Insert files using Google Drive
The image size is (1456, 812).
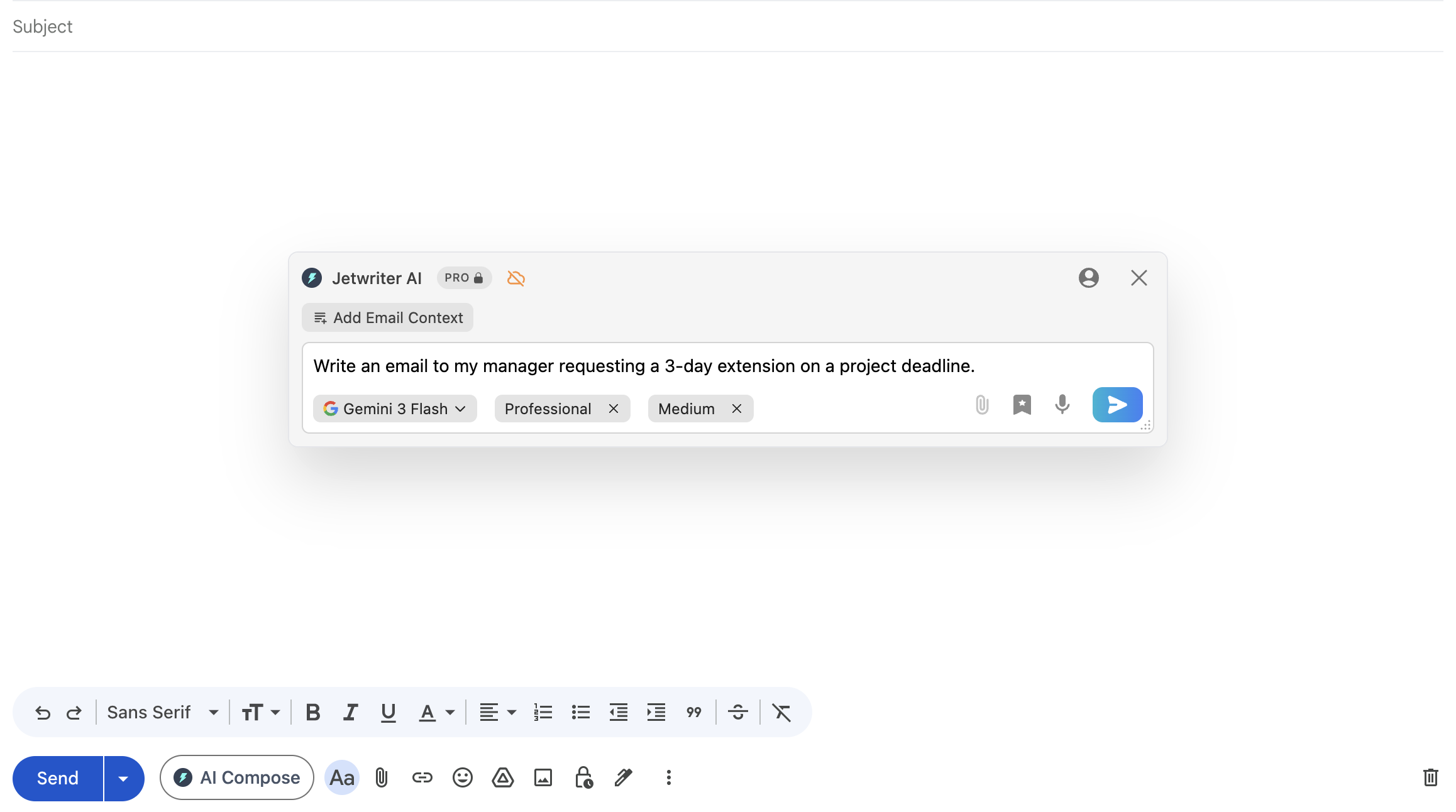pos(503,778)
